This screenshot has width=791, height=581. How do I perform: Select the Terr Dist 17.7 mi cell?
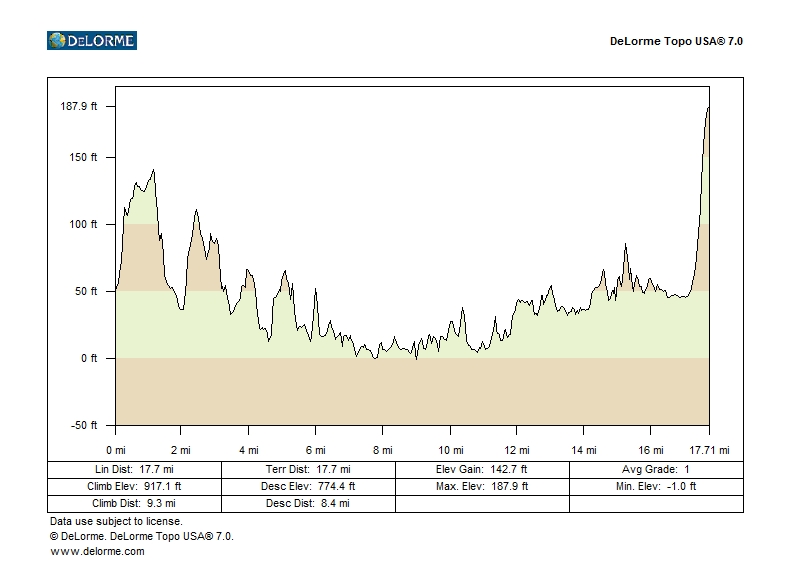pyautogui.click(x=308, y=469)
